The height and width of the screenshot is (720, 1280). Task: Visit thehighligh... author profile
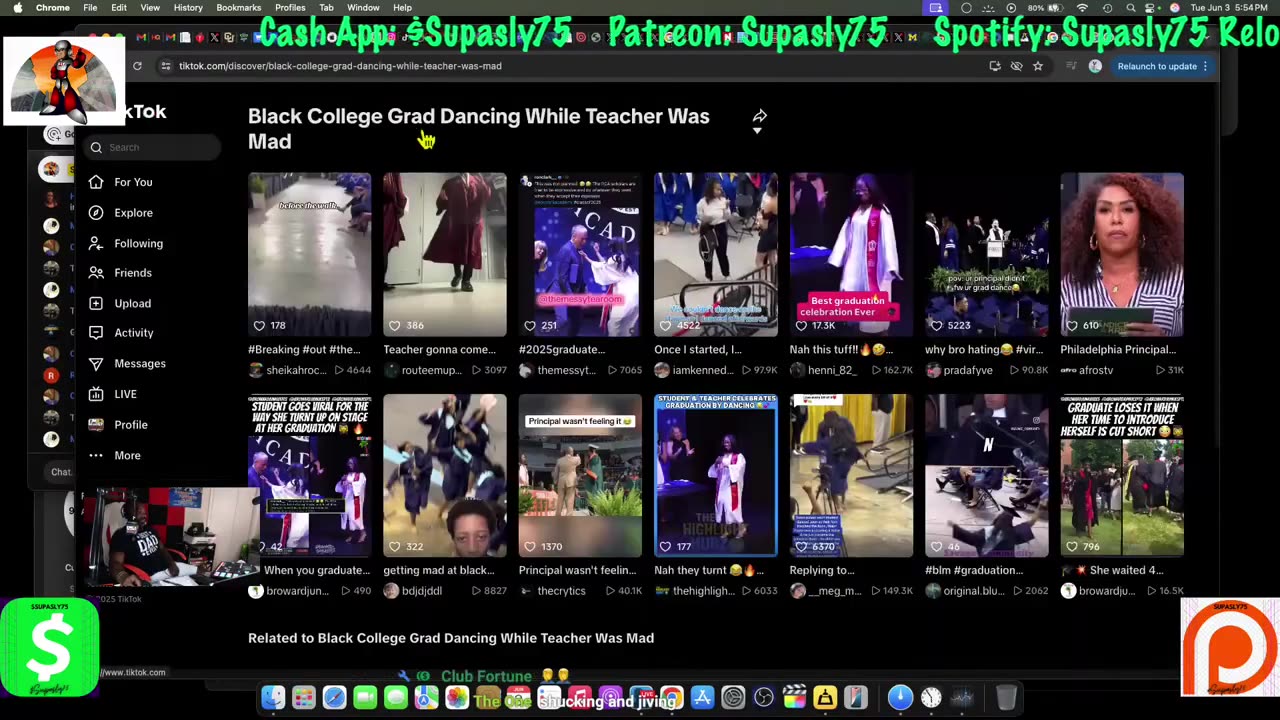(696, 591)
